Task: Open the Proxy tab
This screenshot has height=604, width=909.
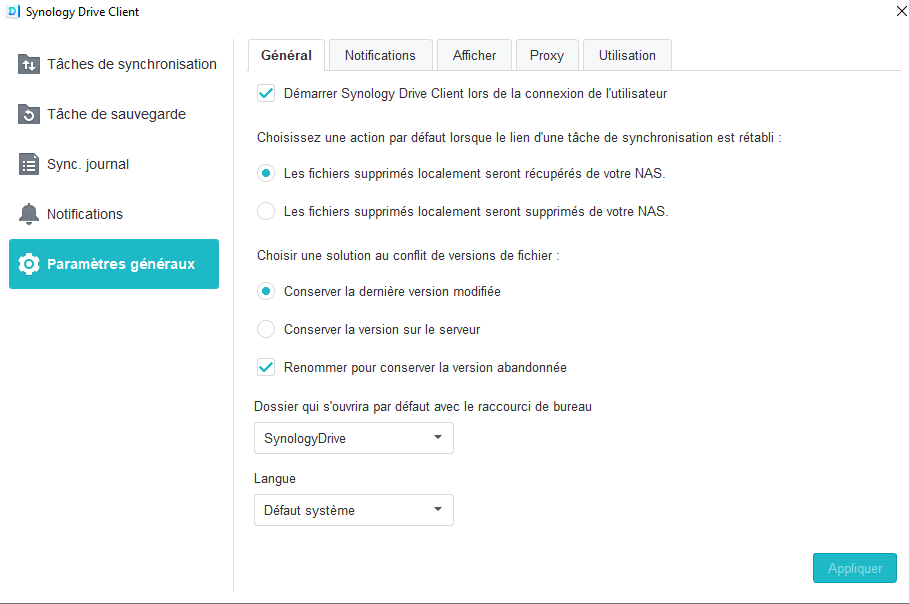Action: coord(547,56)
